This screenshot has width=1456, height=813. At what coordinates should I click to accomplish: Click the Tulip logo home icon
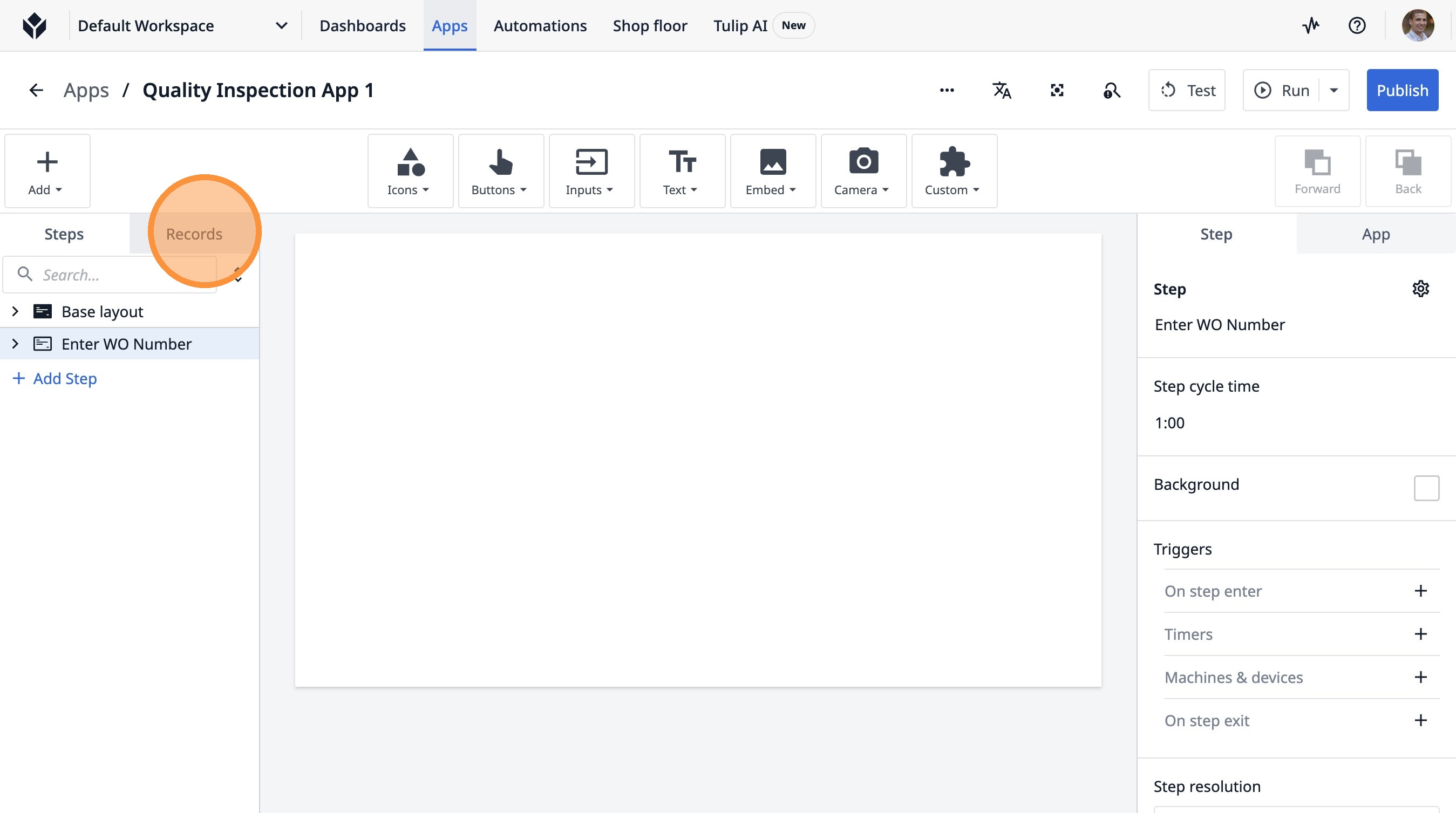[35, 25]
